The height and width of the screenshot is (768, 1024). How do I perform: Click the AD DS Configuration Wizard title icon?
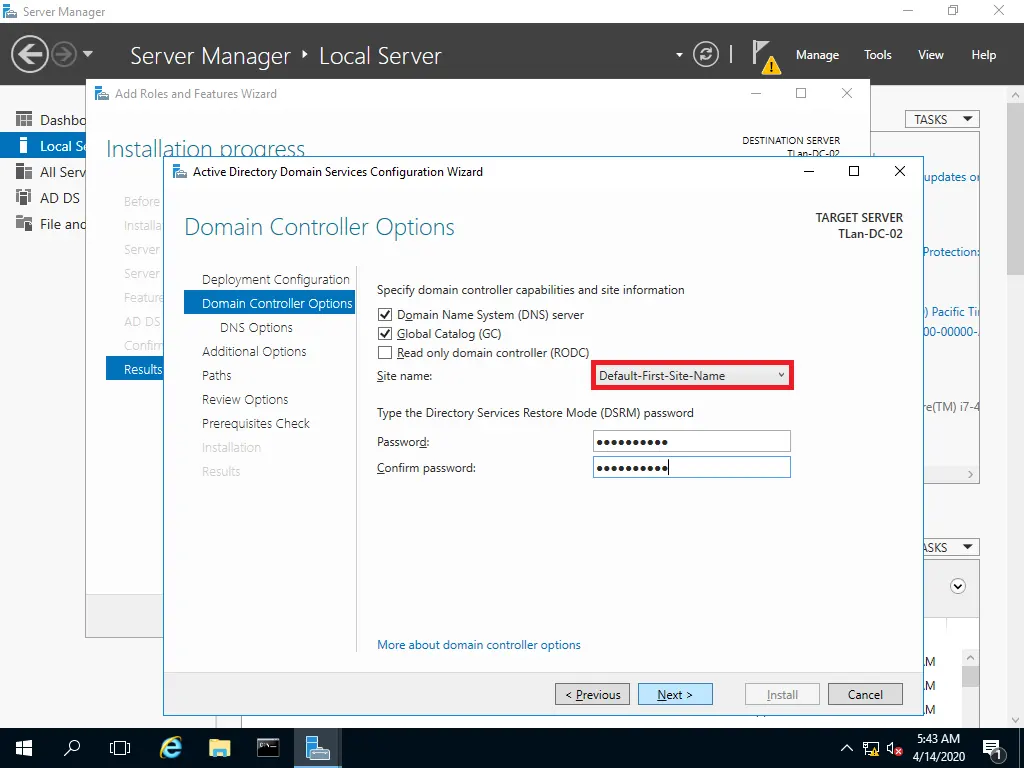(x=180, y=172)
